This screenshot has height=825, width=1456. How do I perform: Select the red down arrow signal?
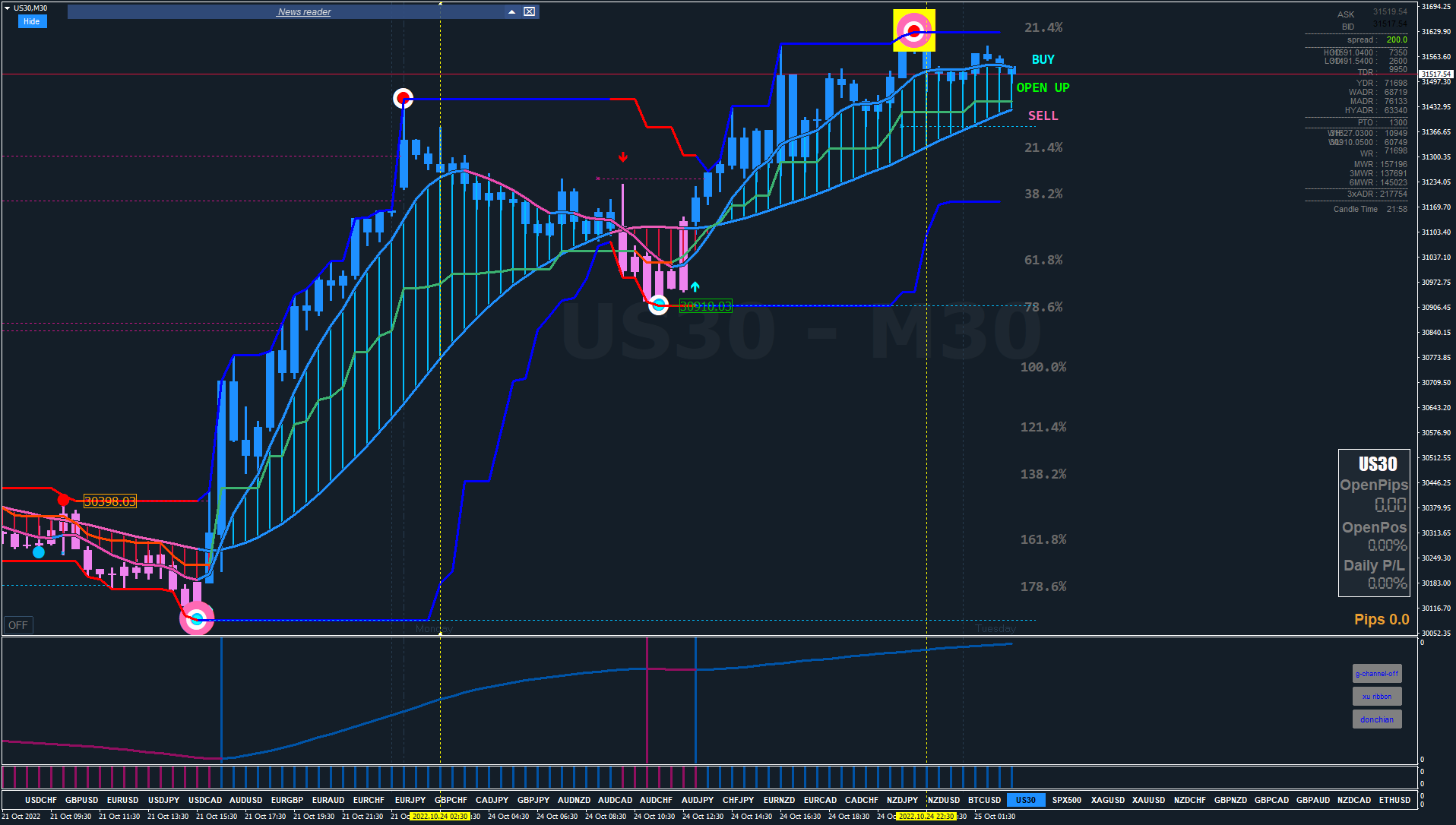point(623,157)
